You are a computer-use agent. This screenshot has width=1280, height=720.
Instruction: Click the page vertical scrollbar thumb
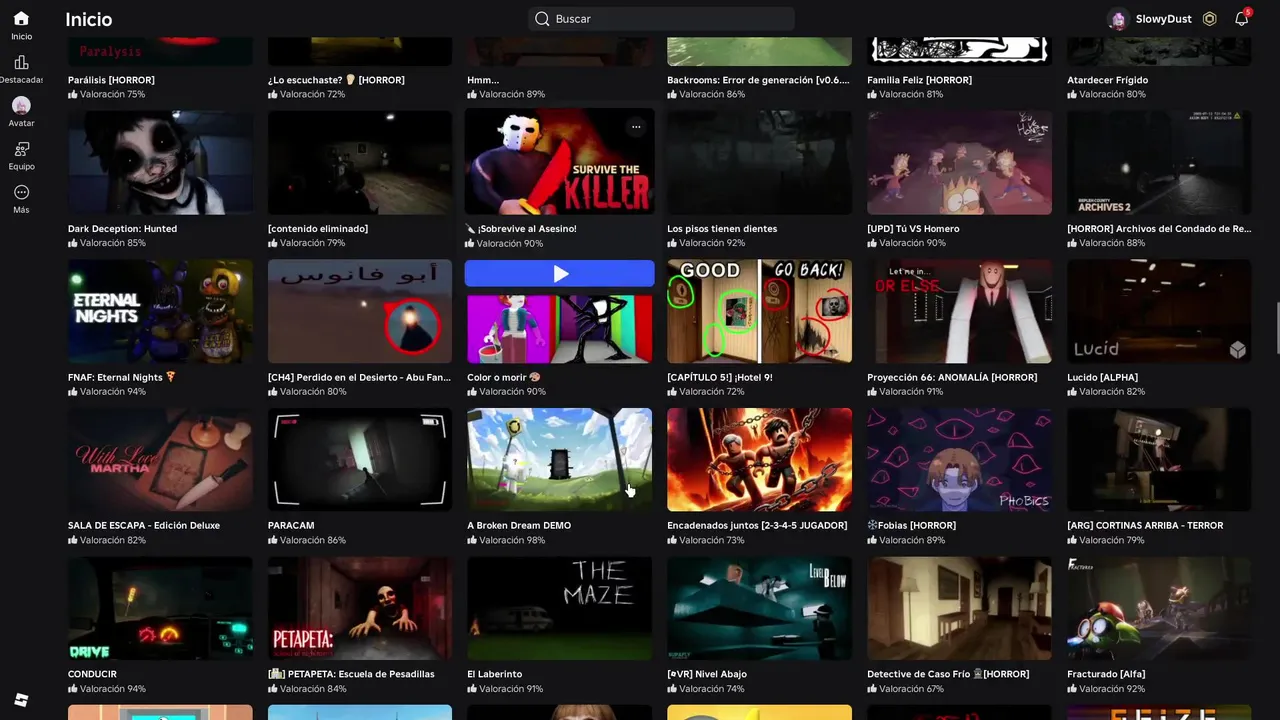(1276, 326)
